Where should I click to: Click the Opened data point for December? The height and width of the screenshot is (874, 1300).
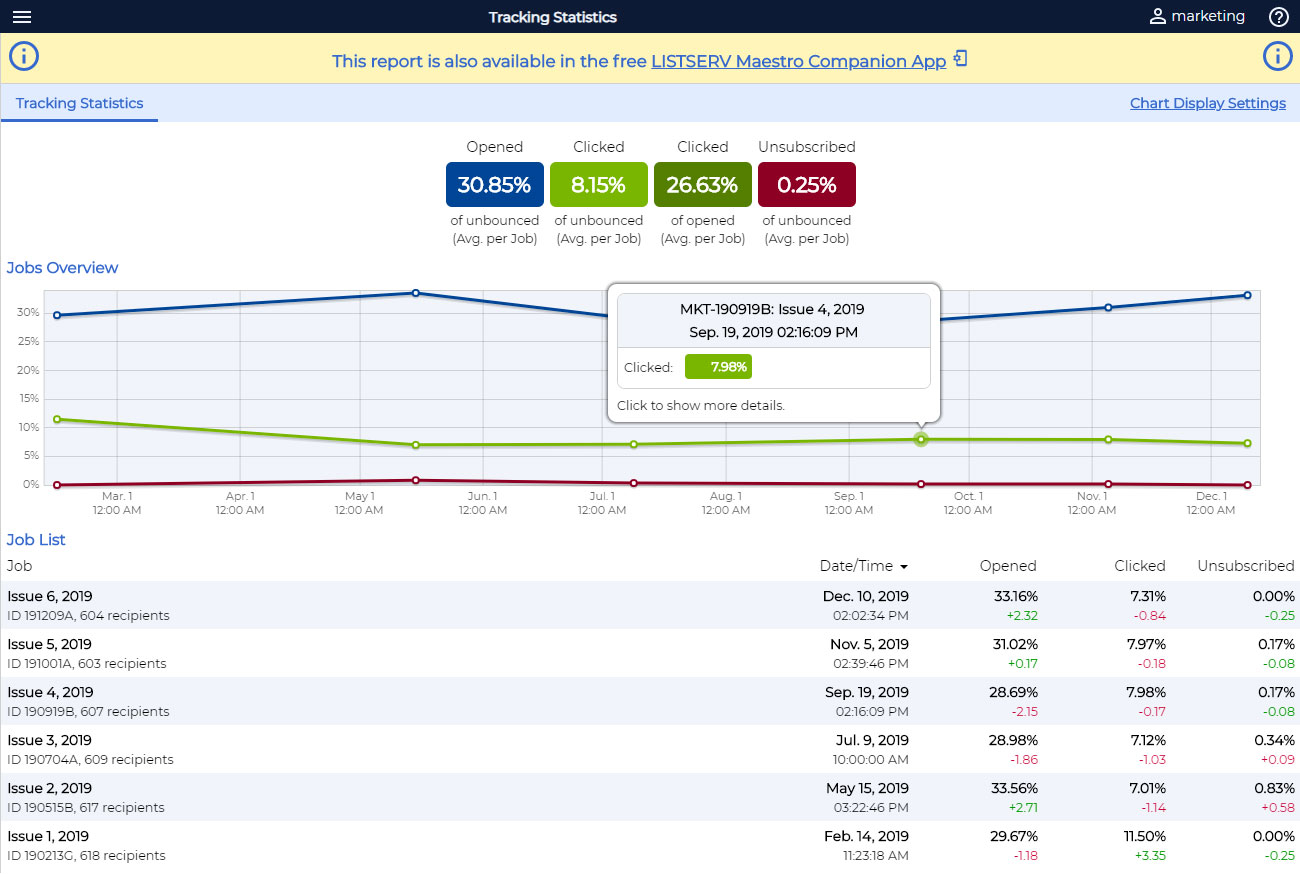1247,295
